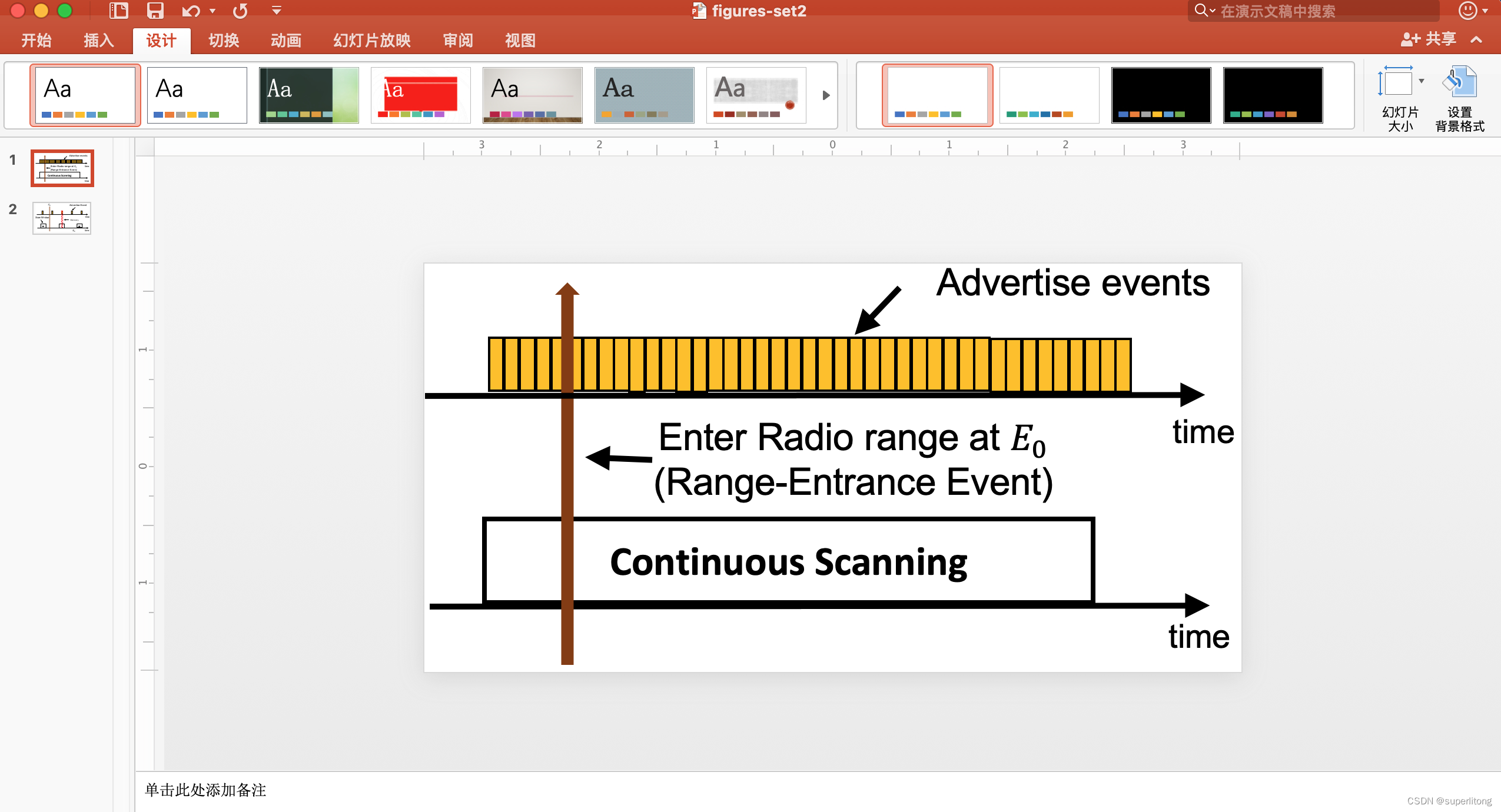The image size is (1501, 812).
Task: Click the 幻灯片大小 slide size icon
Action: click(x=1396, y=81)
